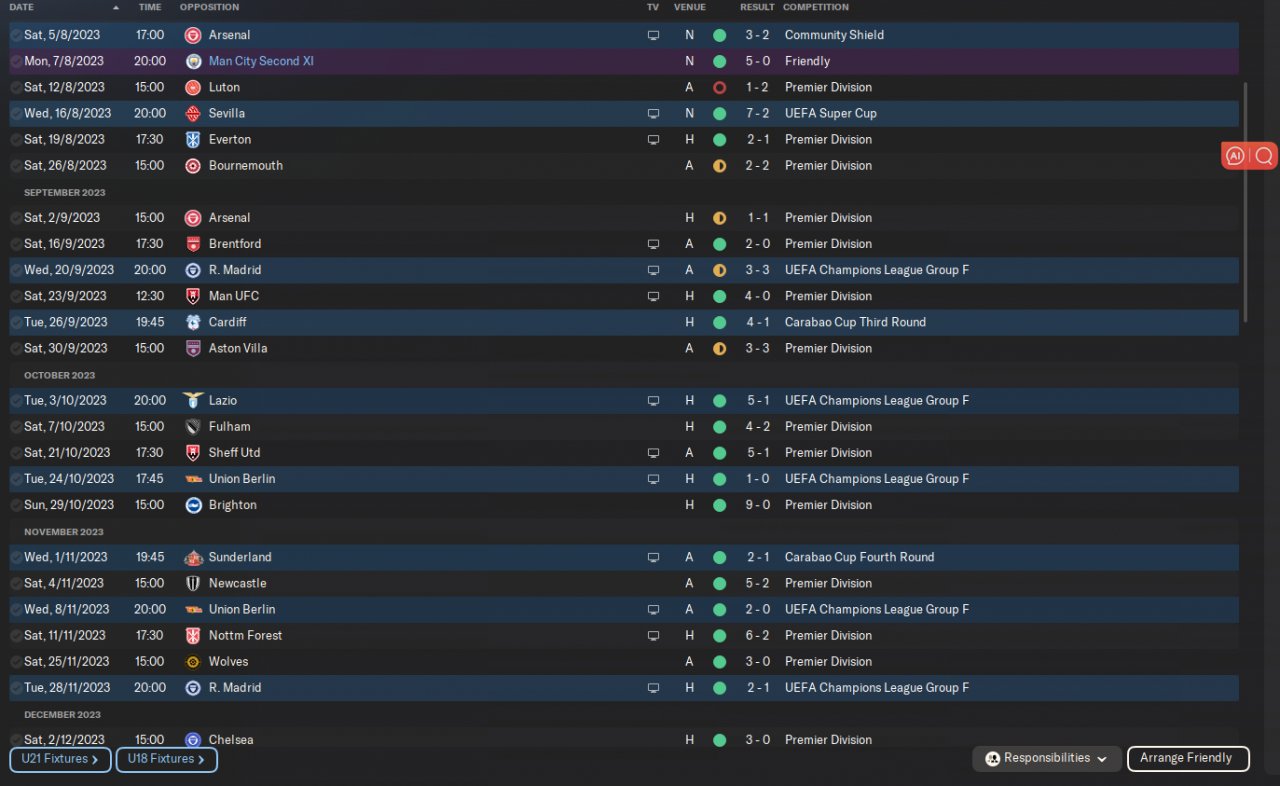Toggle the circle beside Tue, 3/10/2023 fixture
The height and width of the screenshot is (786, 1280).
(x=16, y=400)
